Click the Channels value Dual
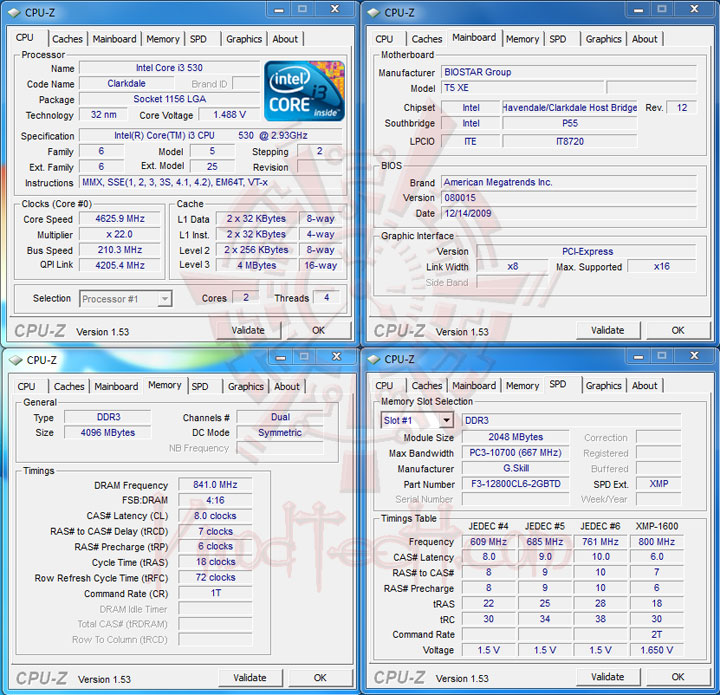Viewport: 720px width, 695px height. [x=280, y=417]
